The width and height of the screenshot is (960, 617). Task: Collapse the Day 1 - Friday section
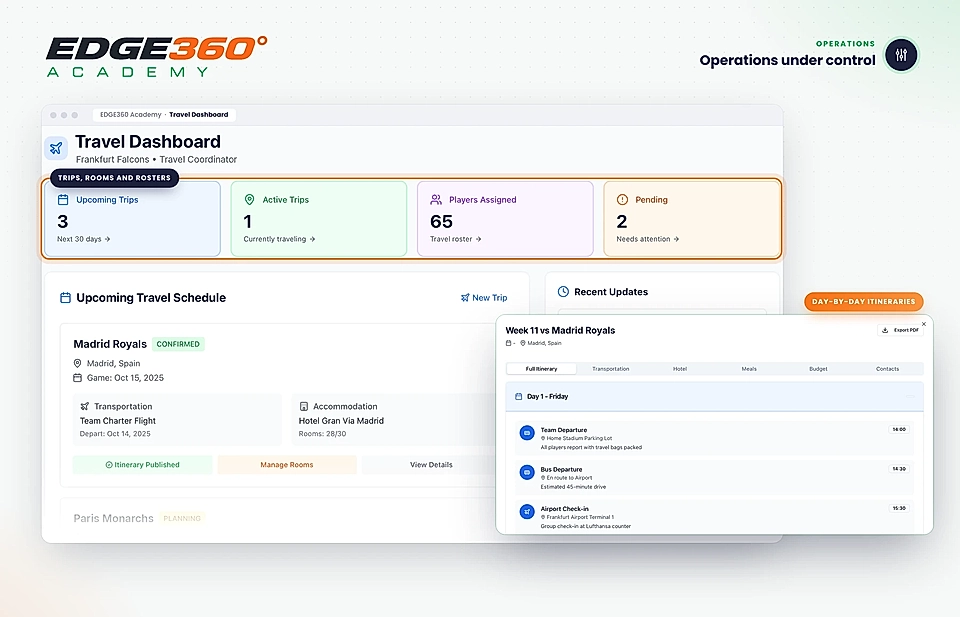910,397
